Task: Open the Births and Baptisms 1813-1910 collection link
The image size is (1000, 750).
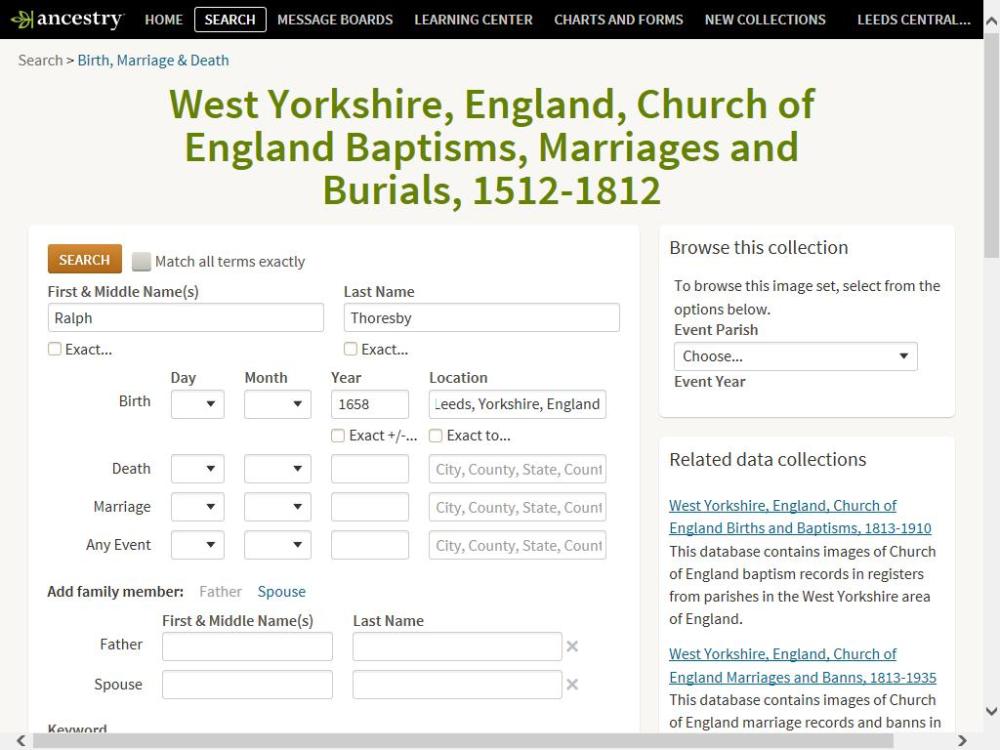Action: [790, 517]
